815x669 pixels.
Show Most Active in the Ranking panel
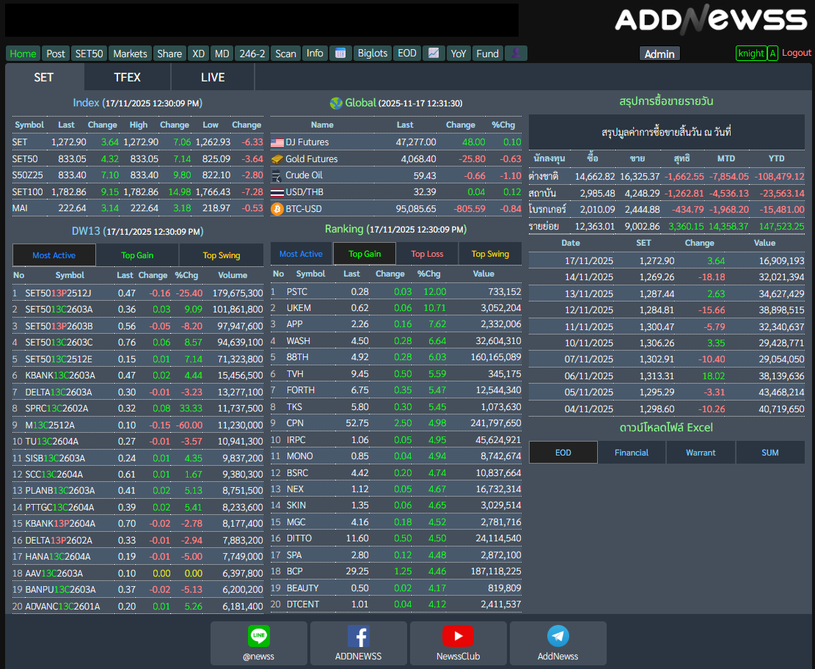click(x=301, y=254)
